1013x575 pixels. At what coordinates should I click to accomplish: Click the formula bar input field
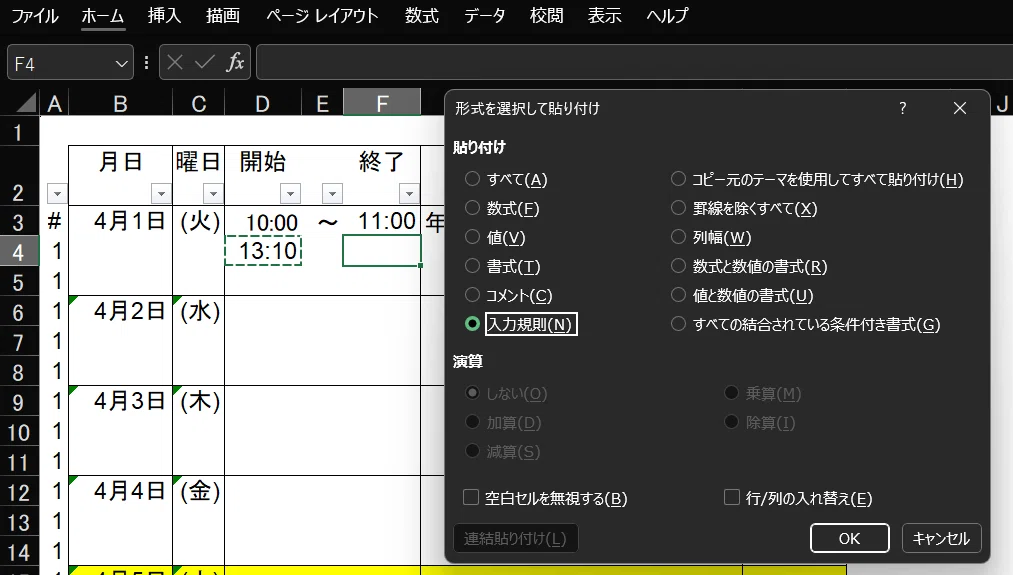click(x=634, y=63)
